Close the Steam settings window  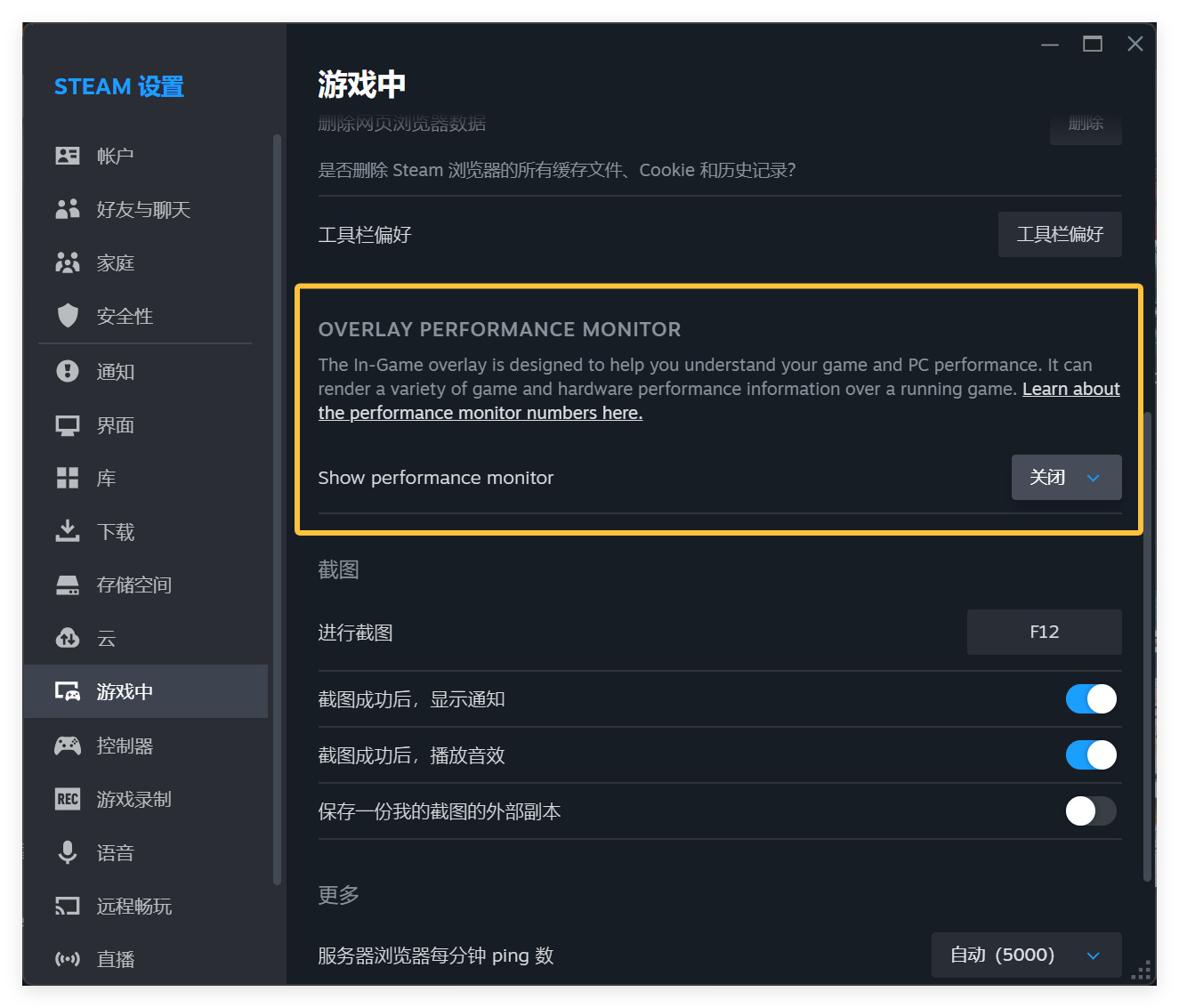pyautogui.click(x=1135, y=44)
